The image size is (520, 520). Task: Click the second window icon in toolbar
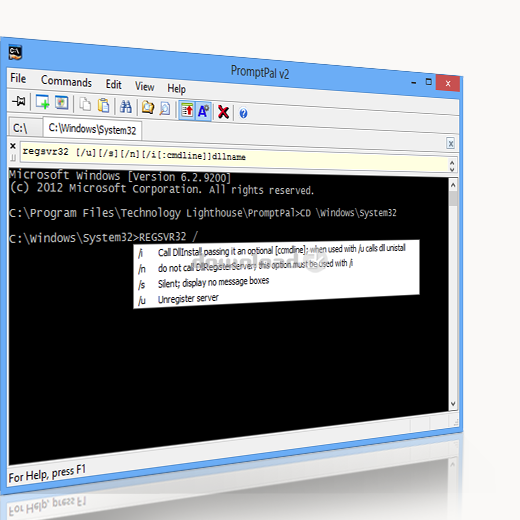(x=62, y=103)
